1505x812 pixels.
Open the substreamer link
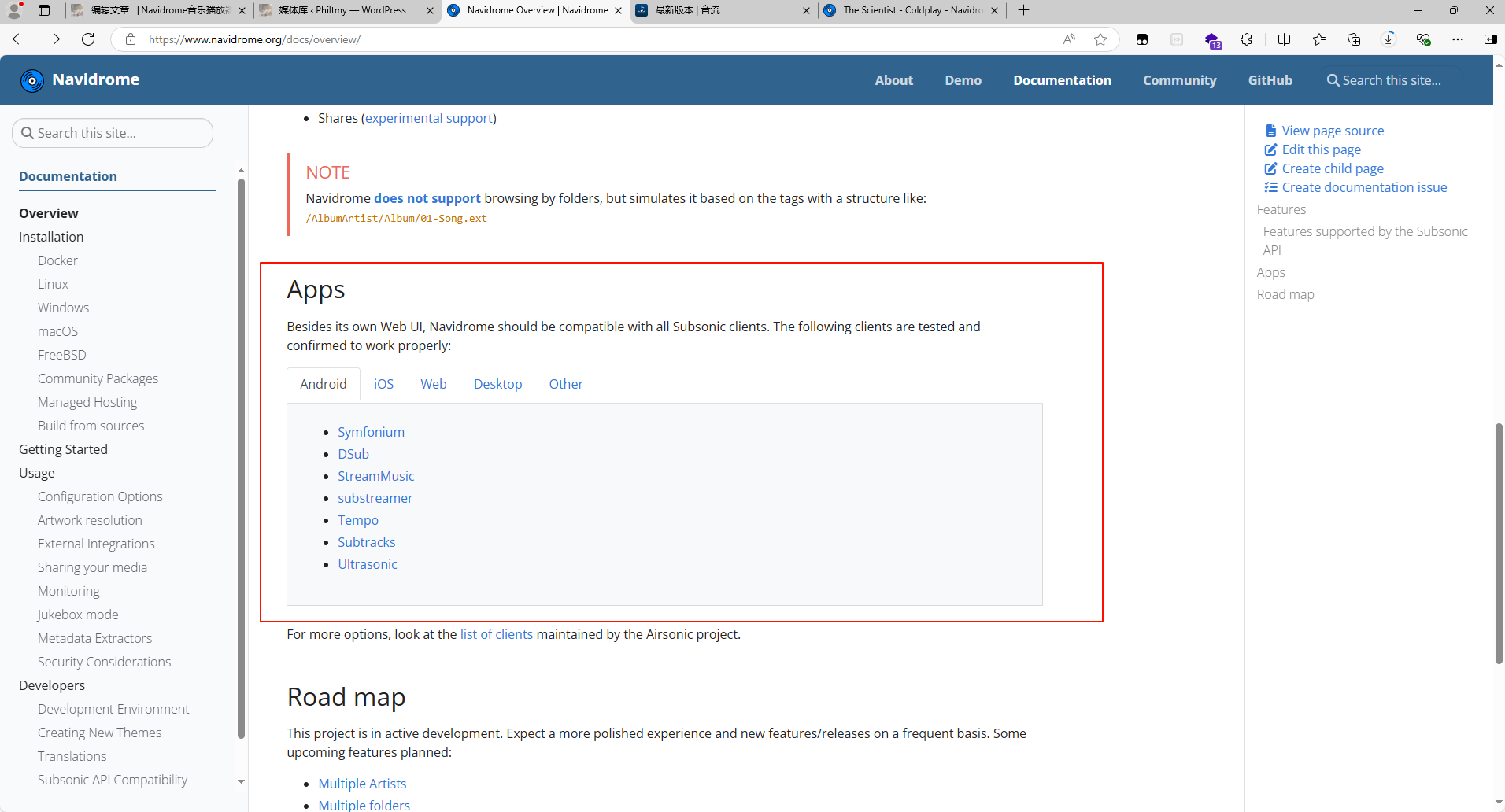[x=375, y=498]
